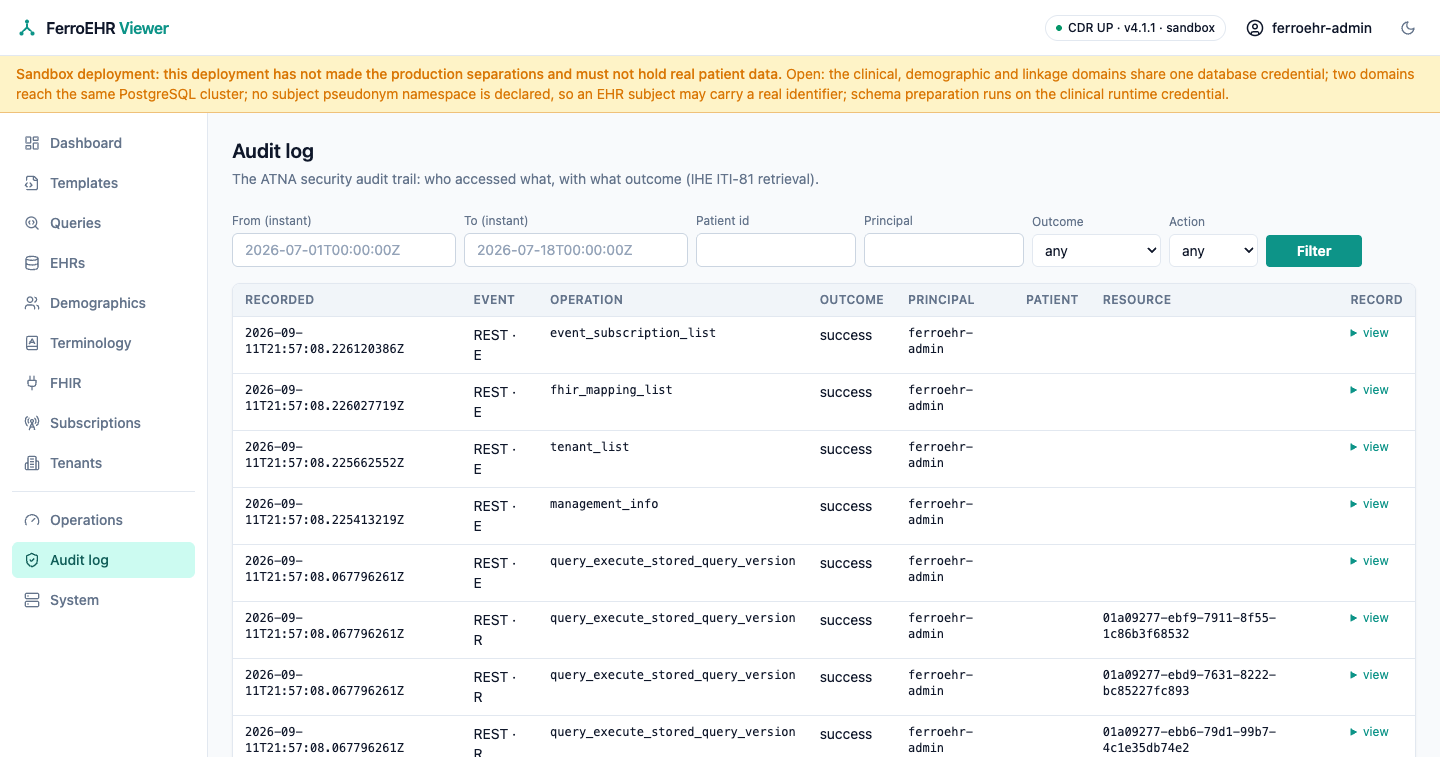Click the Templates sidebar icon
Viewport: 1440px width, 757px height.
[32, 183]
